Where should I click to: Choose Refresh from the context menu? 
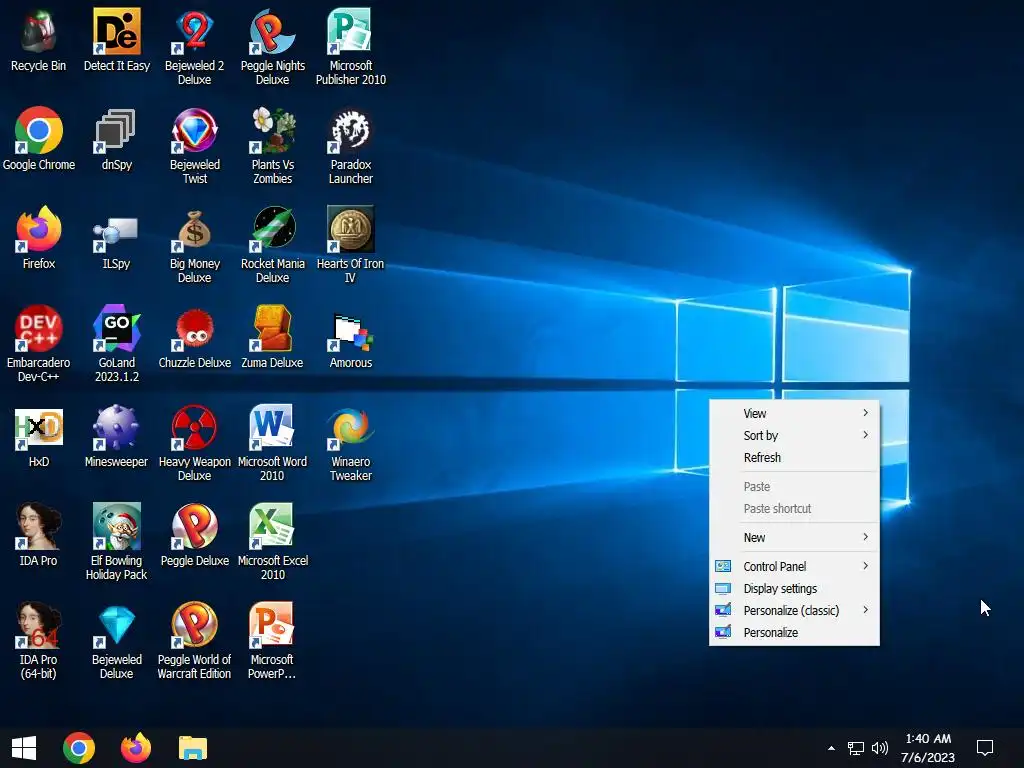pos(794,458)
